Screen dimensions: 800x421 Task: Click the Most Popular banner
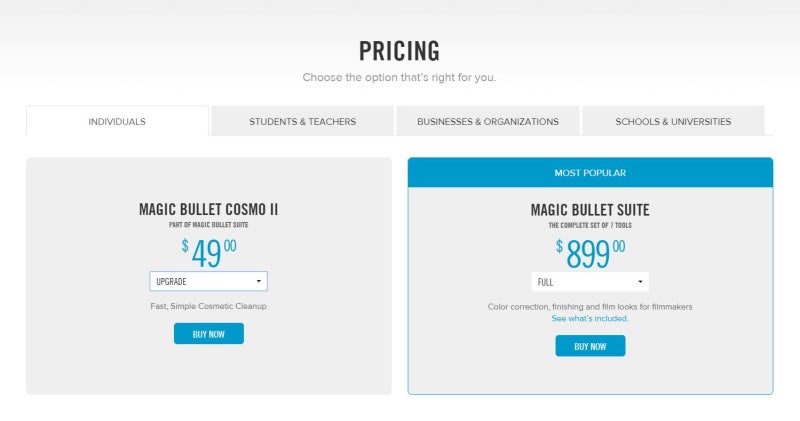pos(590,172)
